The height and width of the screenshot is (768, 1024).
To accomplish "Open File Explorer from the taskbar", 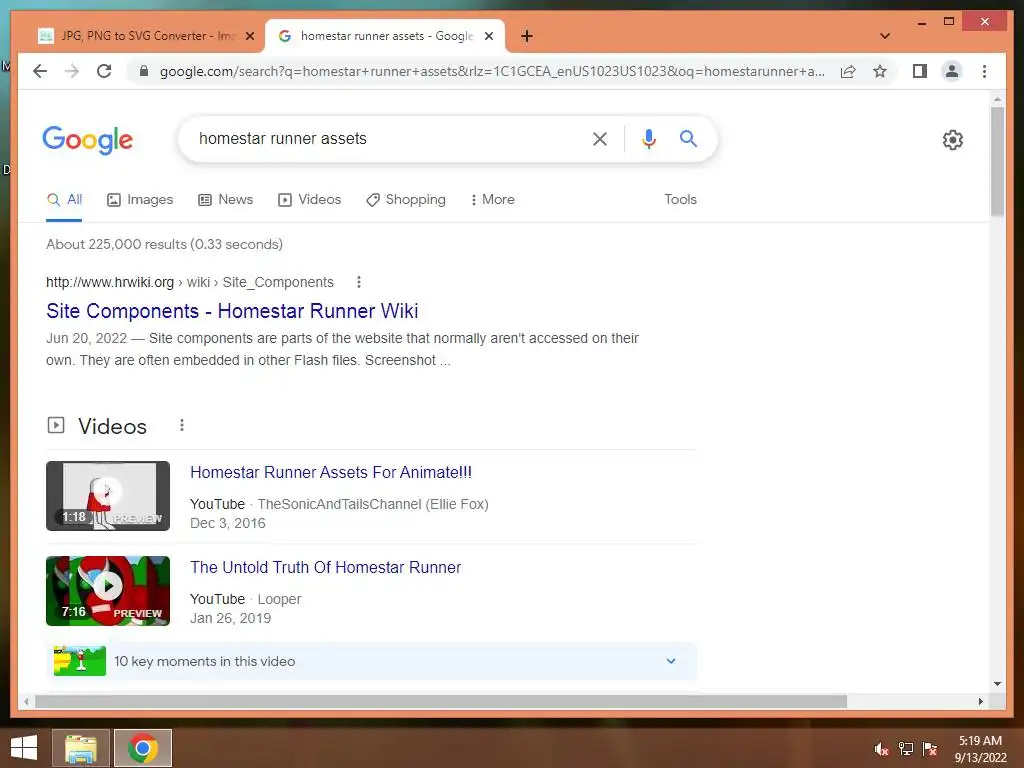I will (80, 748).
